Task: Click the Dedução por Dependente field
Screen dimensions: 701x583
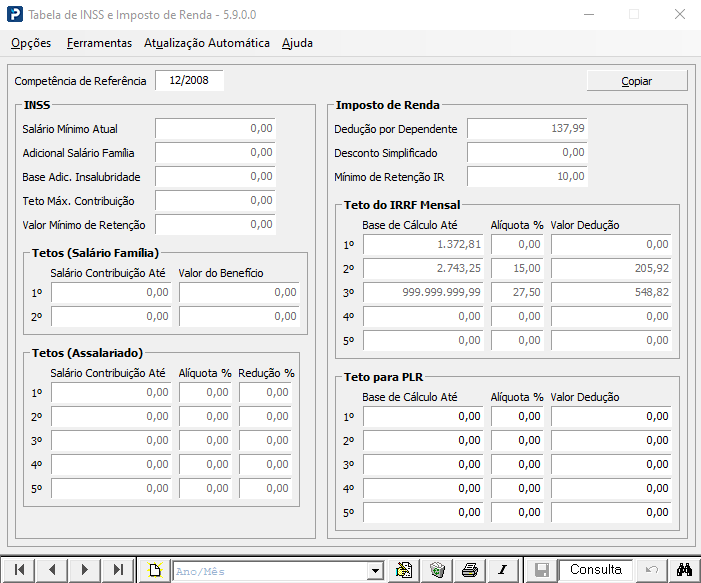Action: (x=527, y=129)
